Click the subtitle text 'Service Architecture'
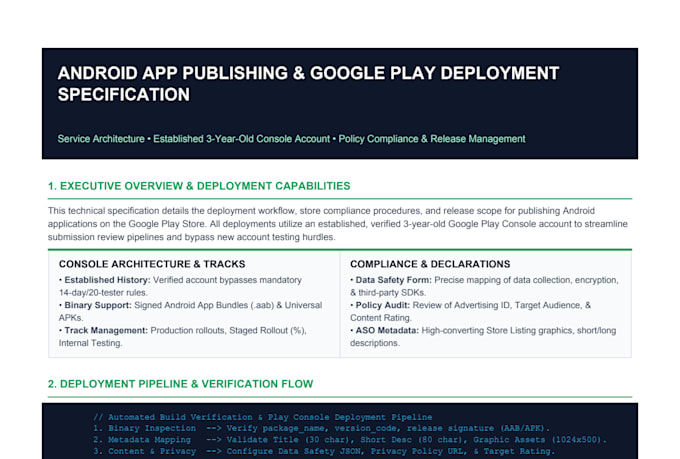 coord(101,139)
